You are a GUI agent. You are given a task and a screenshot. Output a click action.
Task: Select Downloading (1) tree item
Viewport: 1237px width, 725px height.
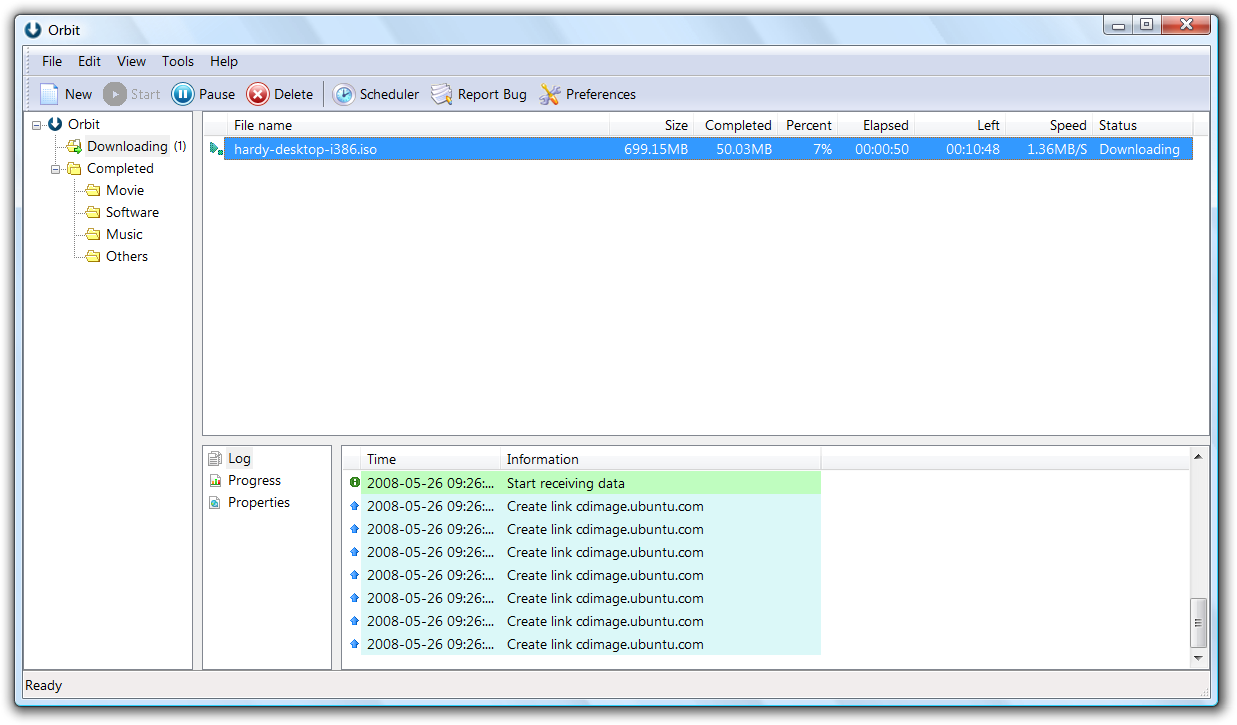(136, 146)
